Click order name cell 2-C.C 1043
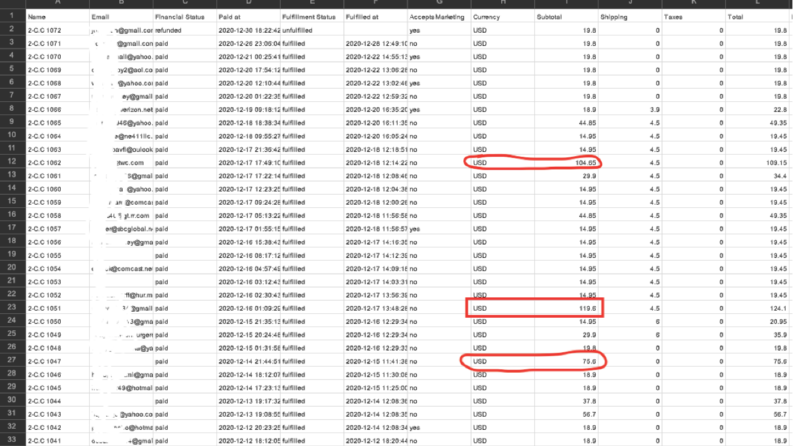 pos(58,414)
